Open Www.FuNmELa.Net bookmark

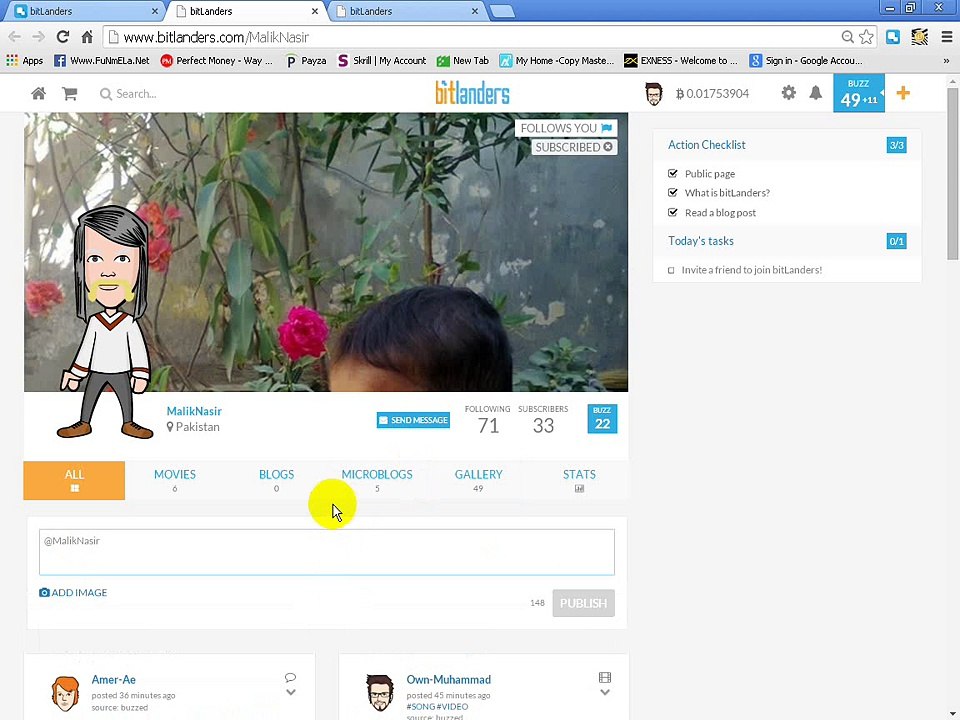(102, 61)
